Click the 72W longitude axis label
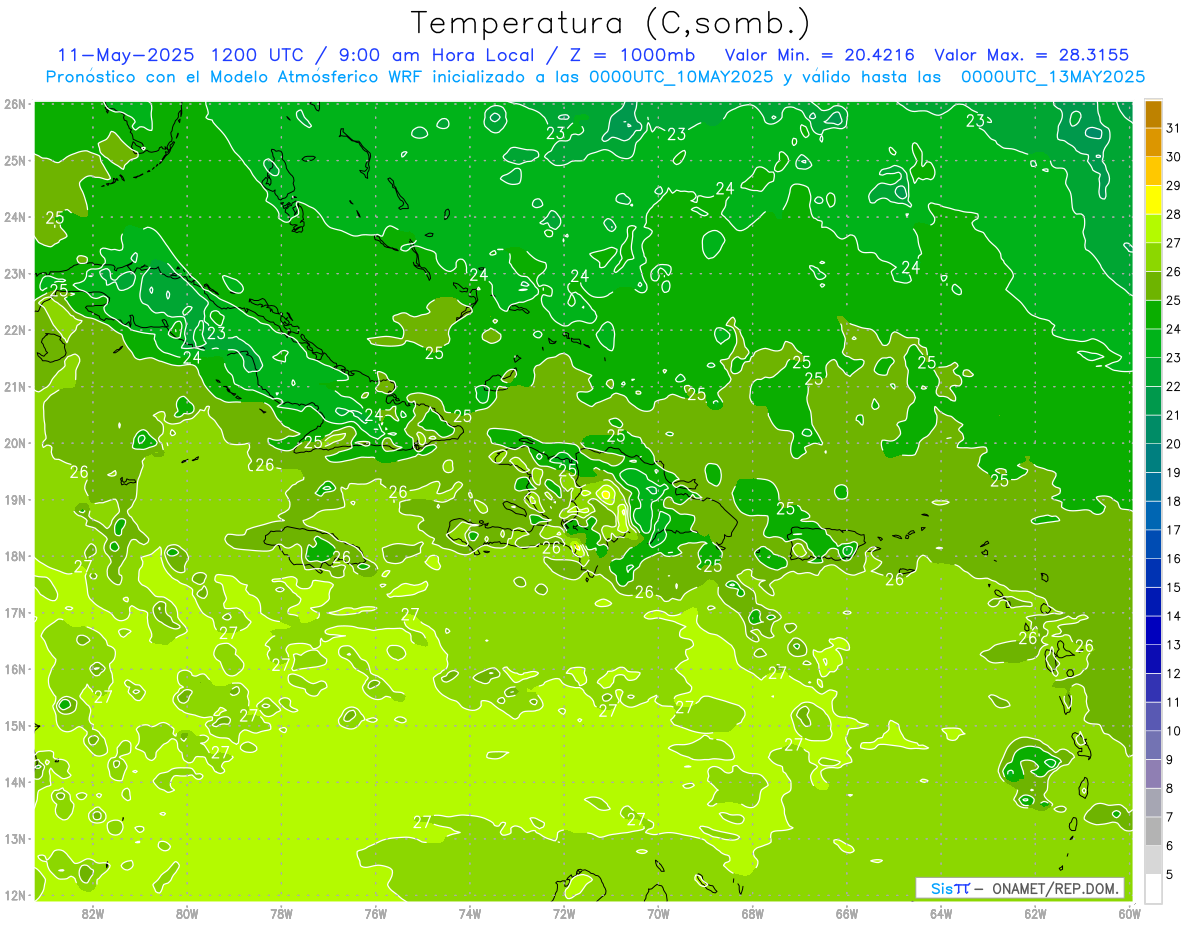 point(564,913)
